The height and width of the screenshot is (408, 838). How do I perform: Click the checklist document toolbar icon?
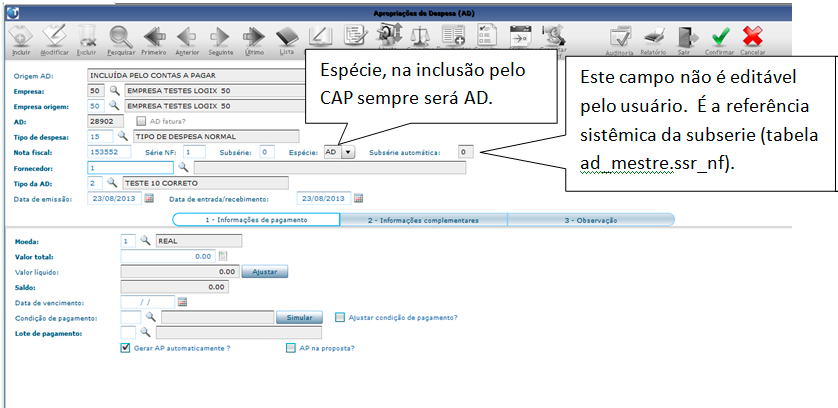point(486,36)
